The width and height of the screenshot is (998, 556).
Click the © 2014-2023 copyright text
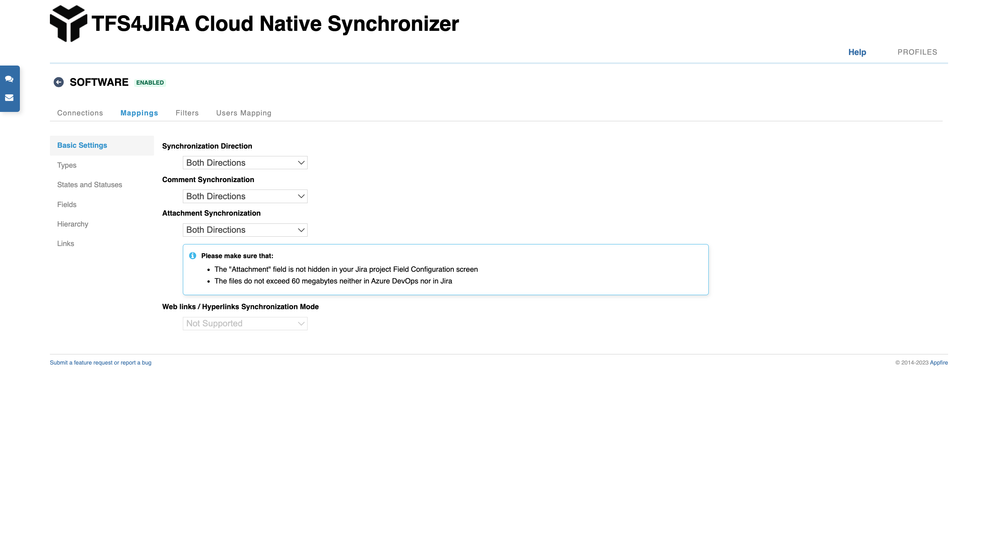(x=912, y=363)
